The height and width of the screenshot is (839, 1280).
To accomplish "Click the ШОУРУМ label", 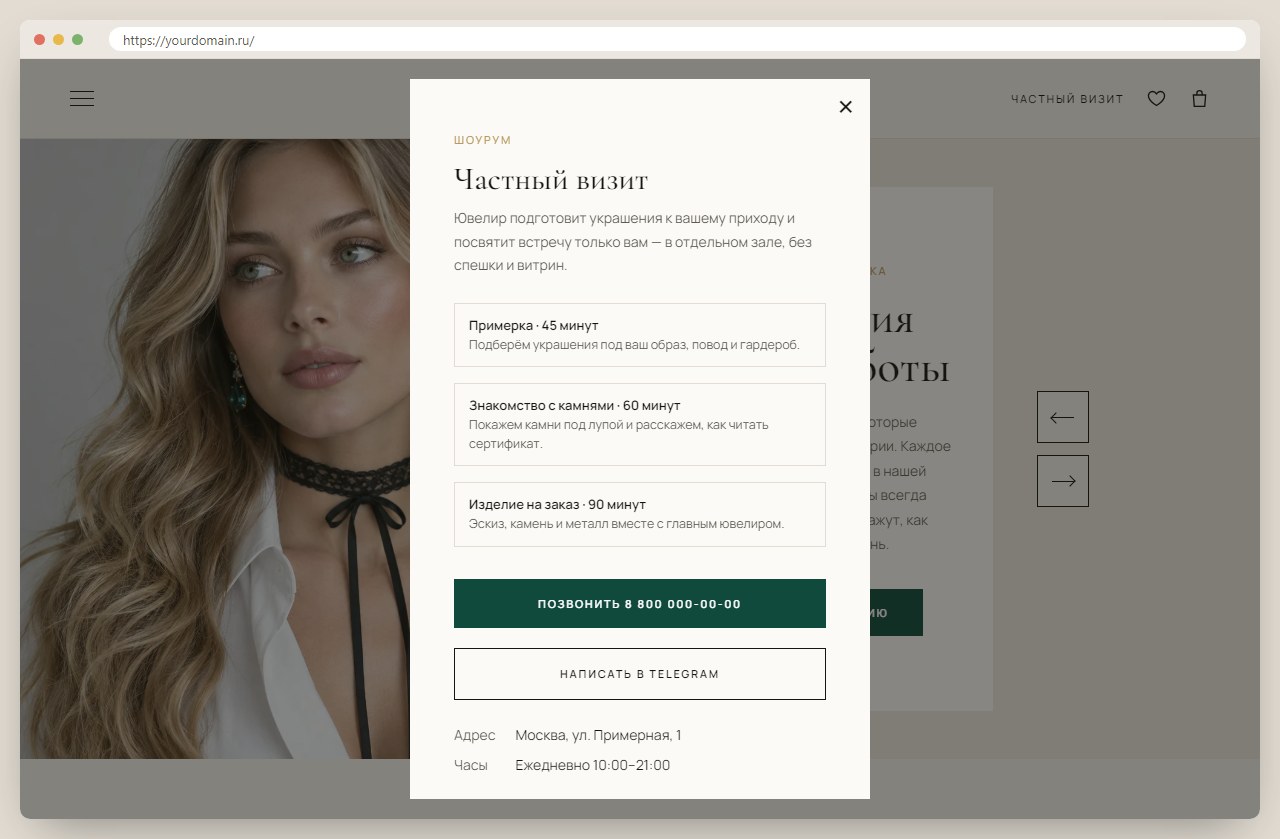I will (x=483, y=140).
